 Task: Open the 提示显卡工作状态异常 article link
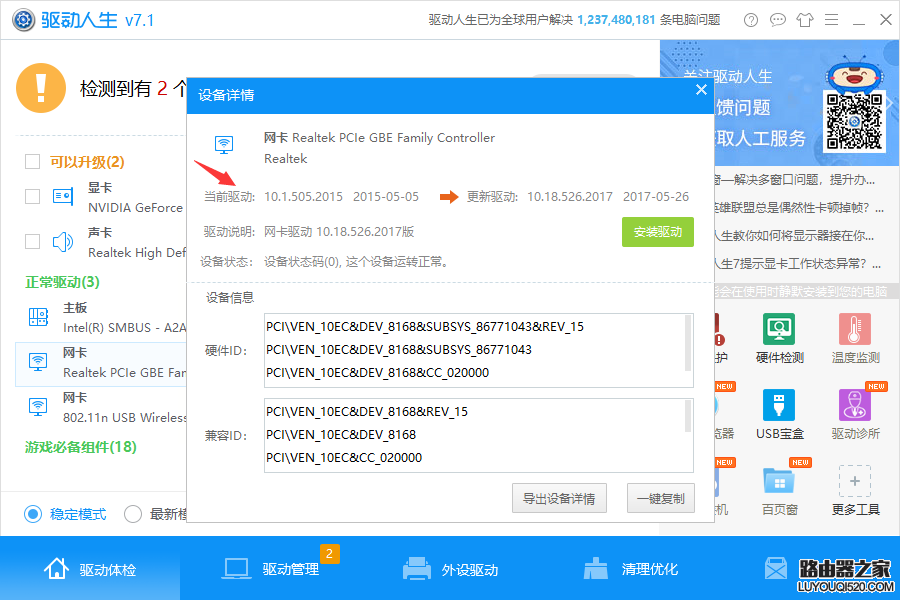click(x=798, y=264)
